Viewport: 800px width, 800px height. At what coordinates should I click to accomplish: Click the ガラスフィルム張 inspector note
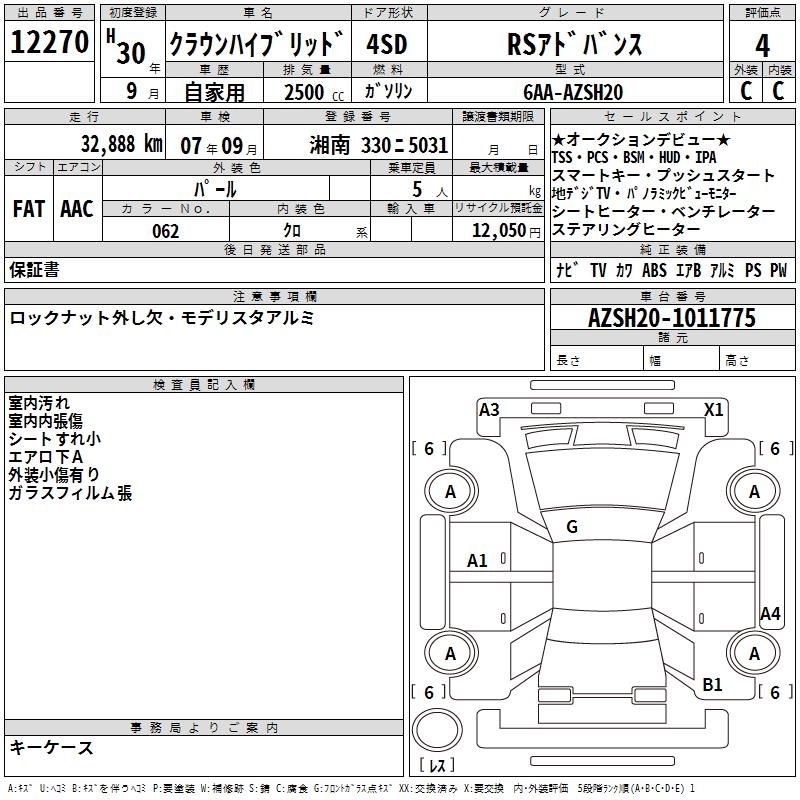pyautogui.click(x=70, y=493)
